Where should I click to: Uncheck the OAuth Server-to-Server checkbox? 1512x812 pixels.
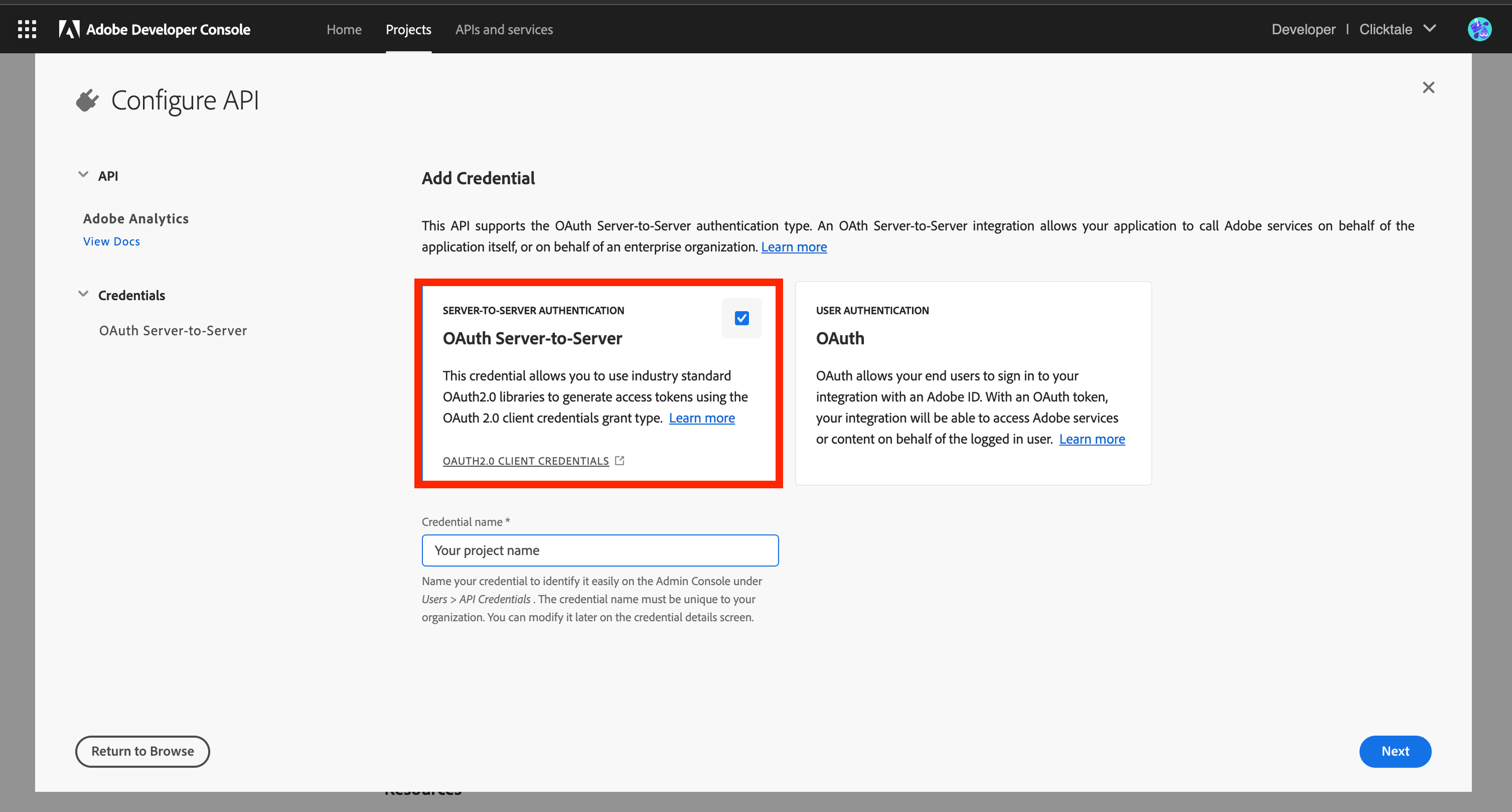[741, 318]
